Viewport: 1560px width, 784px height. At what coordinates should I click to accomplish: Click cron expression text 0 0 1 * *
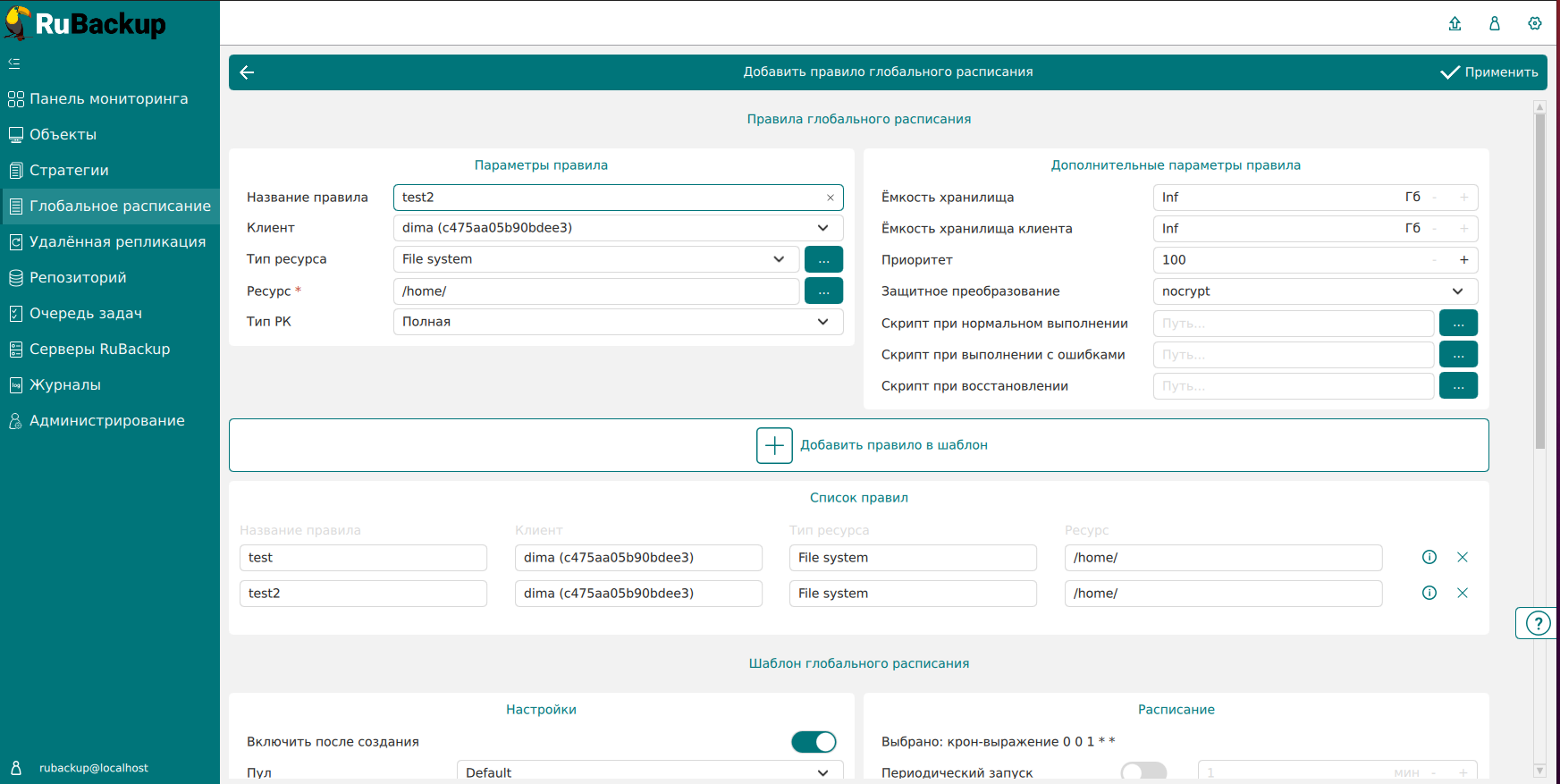(x=1089, y=742)
